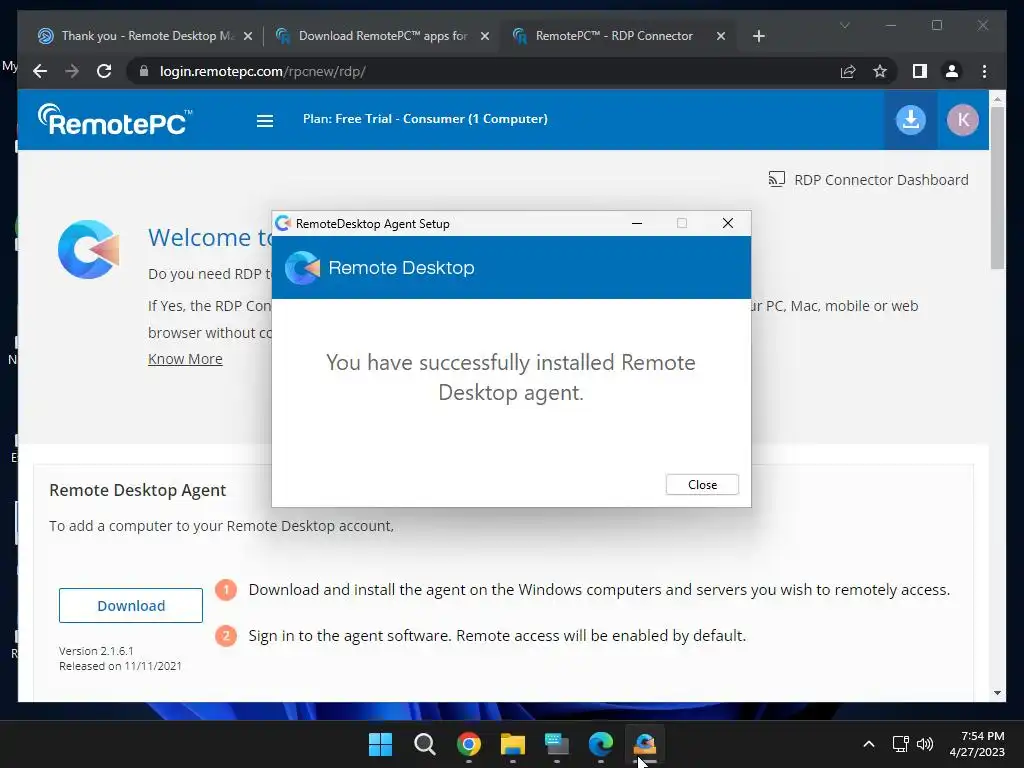Open Chrome's three-dot menu

click(984, 71)
